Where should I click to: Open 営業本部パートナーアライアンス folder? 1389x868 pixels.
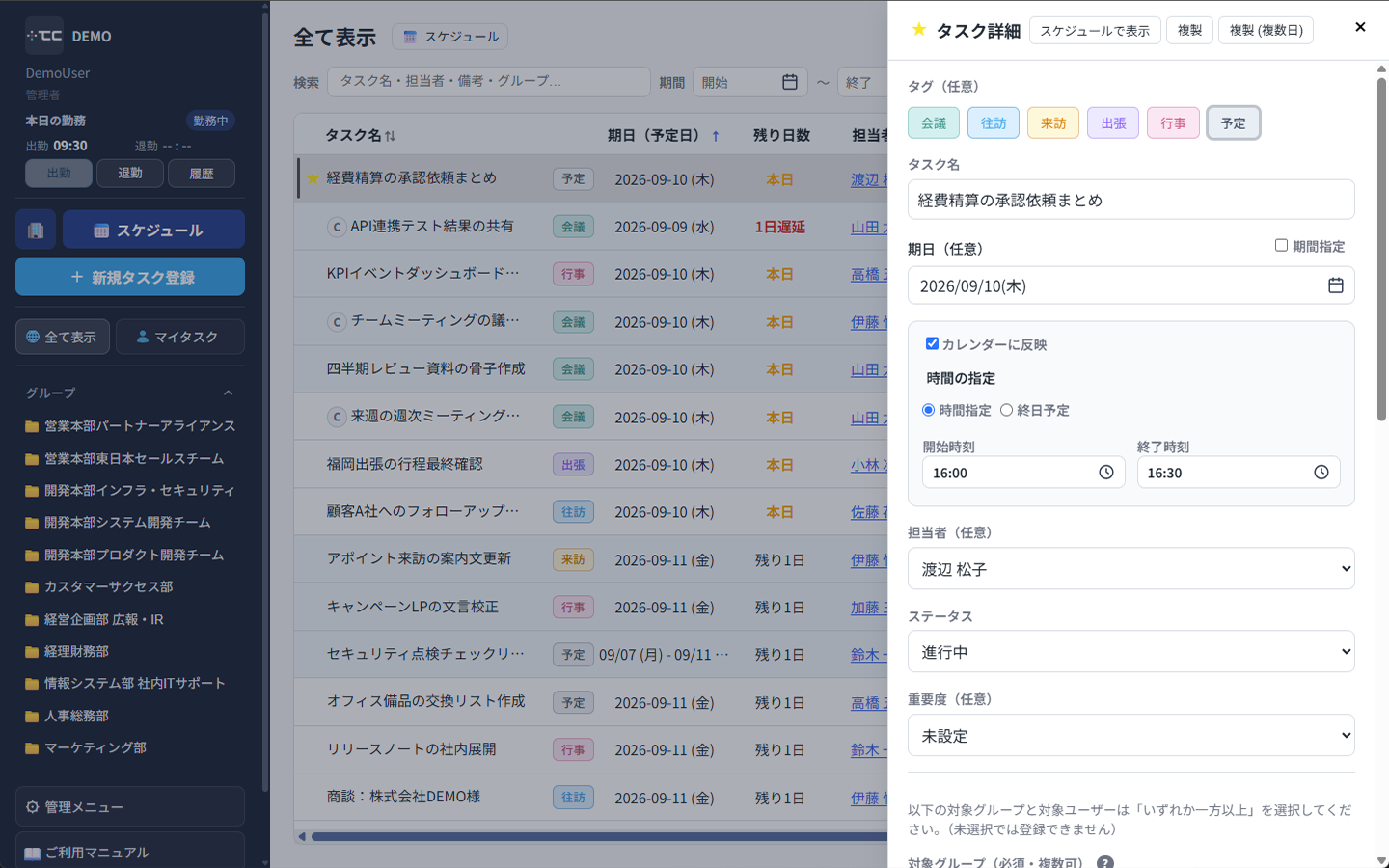point(130,426)
